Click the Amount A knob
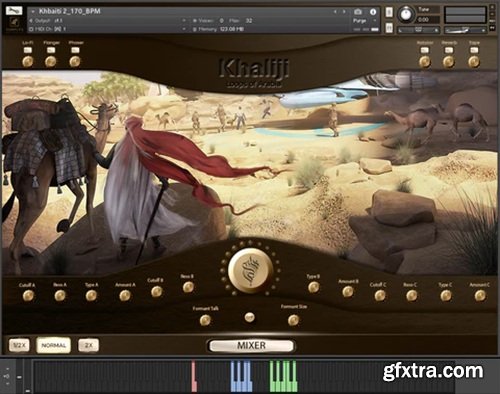Screen dimensions: 500x394 (125, 296)
